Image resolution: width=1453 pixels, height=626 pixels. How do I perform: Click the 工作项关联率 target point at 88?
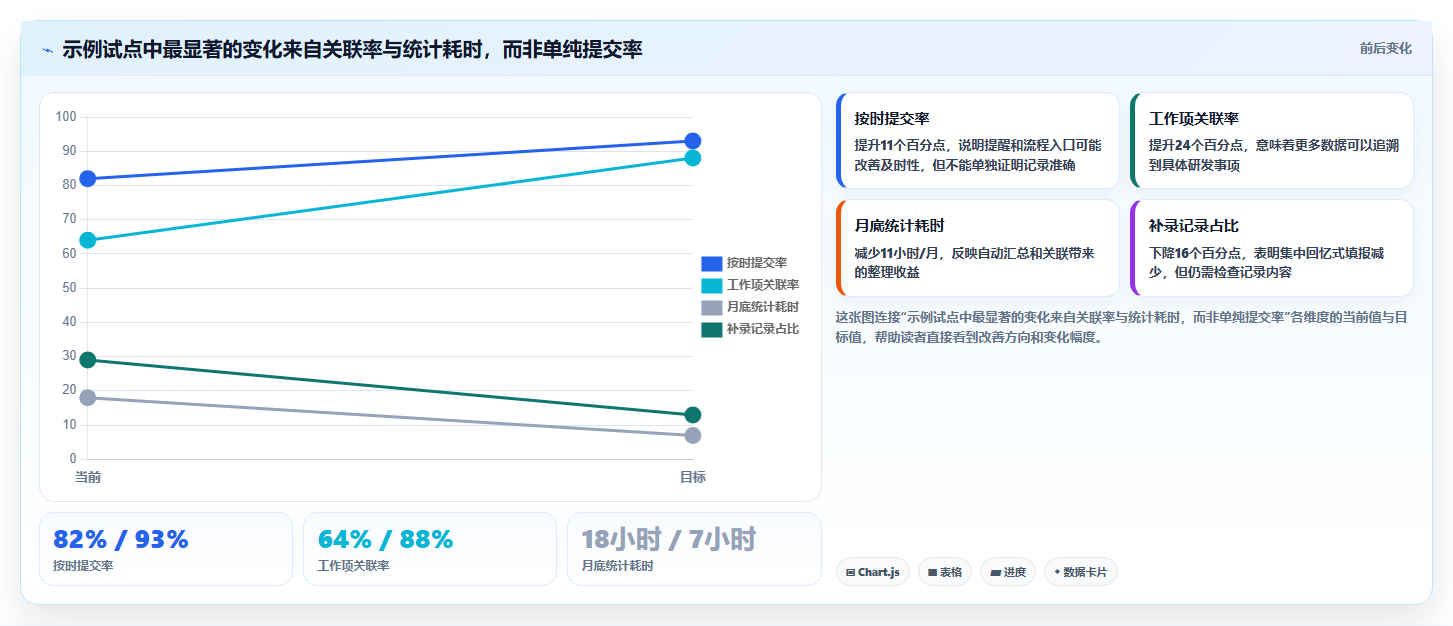(x=693, y=158)
